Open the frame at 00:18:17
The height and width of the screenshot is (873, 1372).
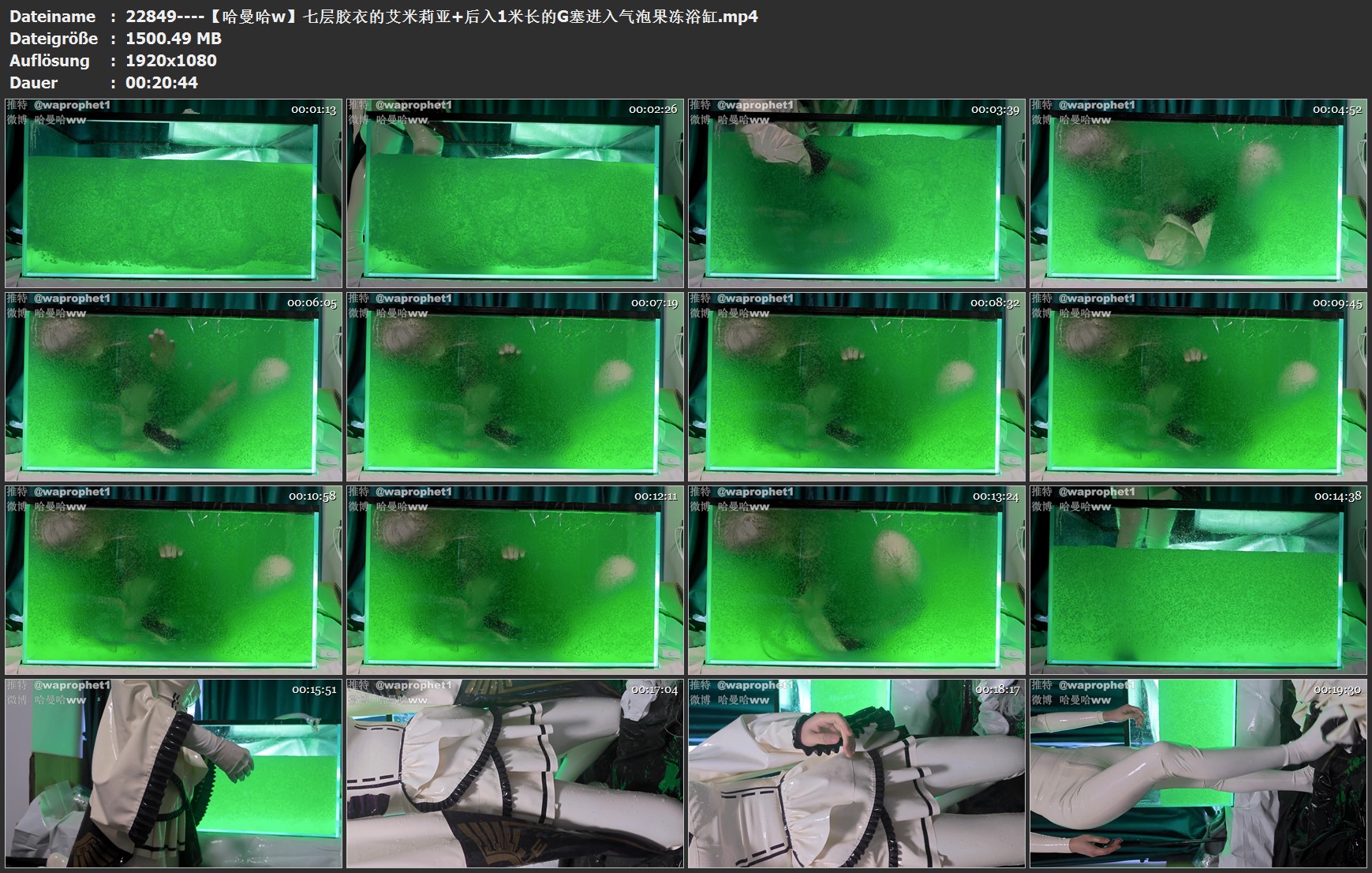856,773
